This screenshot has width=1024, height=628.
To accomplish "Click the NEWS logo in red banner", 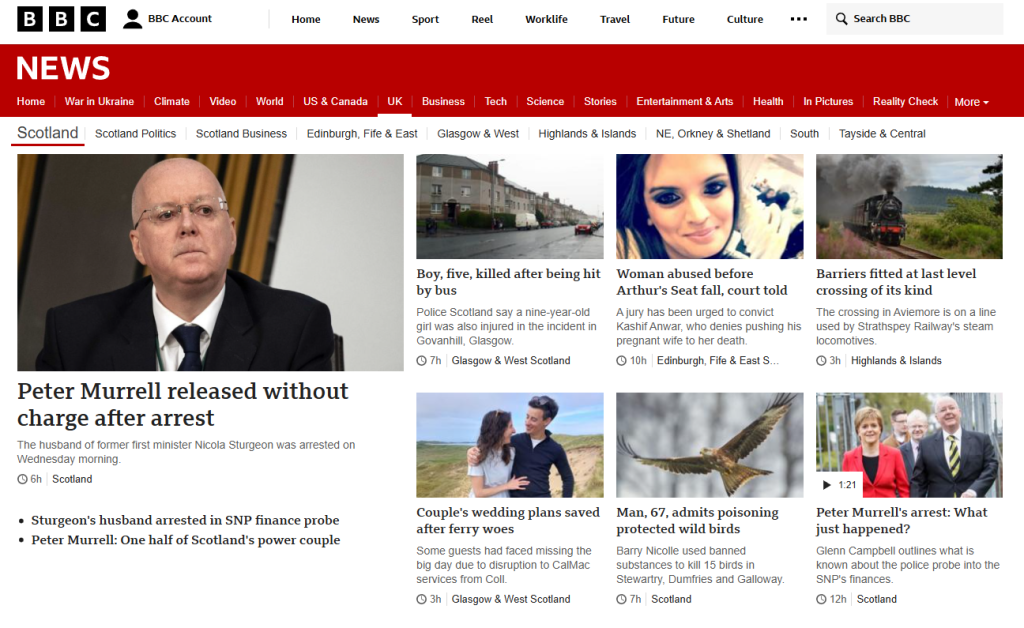I will [x=63, y=68].
